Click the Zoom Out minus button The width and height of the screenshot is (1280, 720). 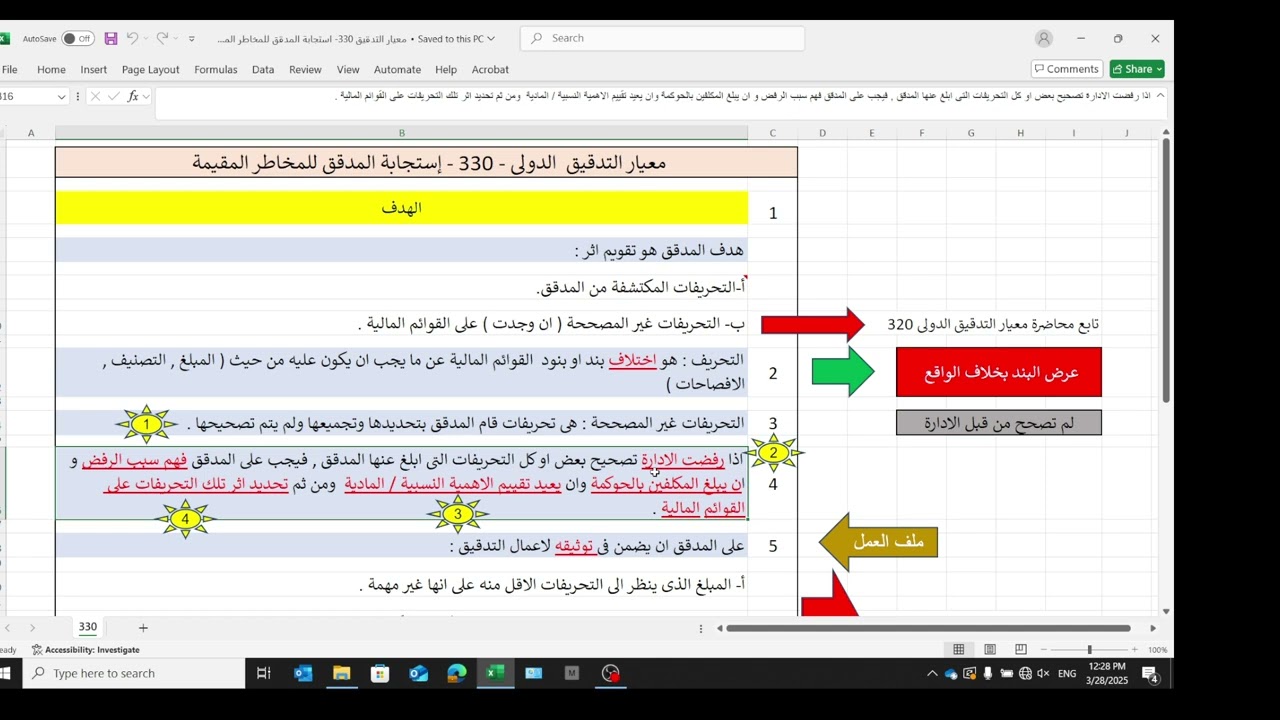pyautogui.click(x=1043, y=650)
